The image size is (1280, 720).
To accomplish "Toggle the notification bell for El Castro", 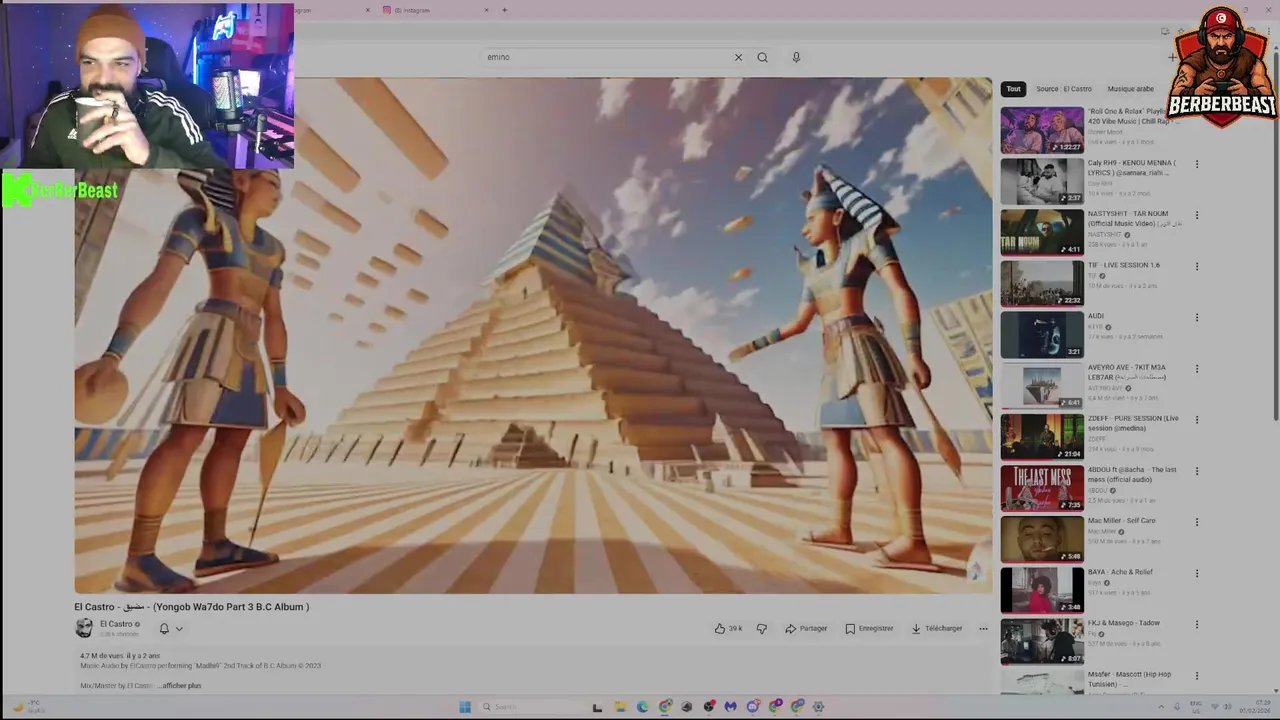I will coord(164,629).
